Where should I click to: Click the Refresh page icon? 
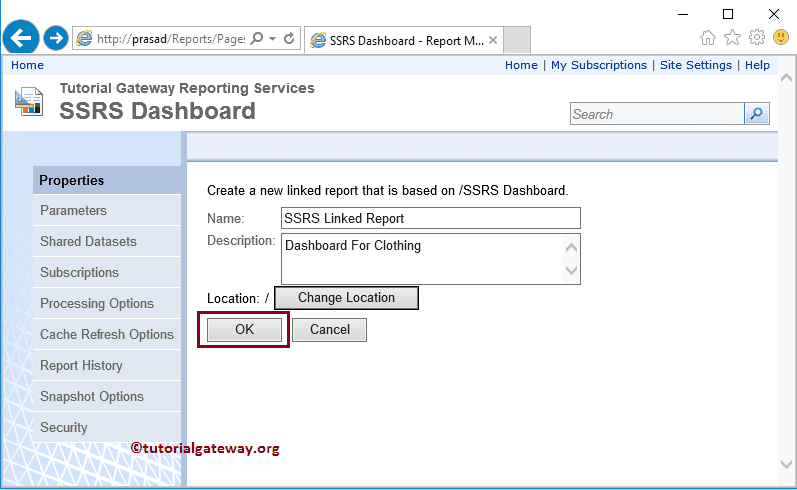click(289, 39)
